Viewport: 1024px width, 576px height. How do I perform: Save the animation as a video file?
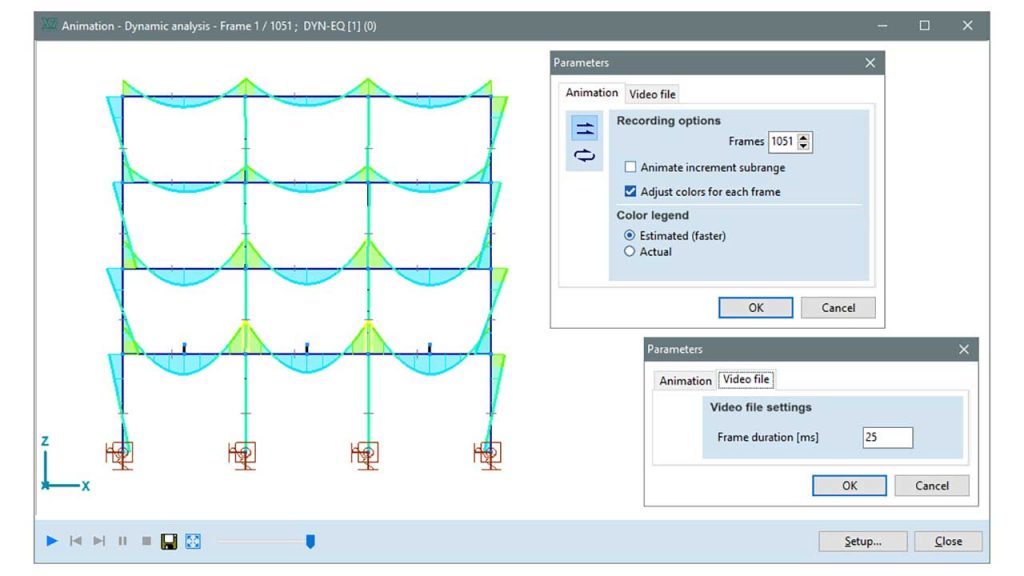point(168,540)
